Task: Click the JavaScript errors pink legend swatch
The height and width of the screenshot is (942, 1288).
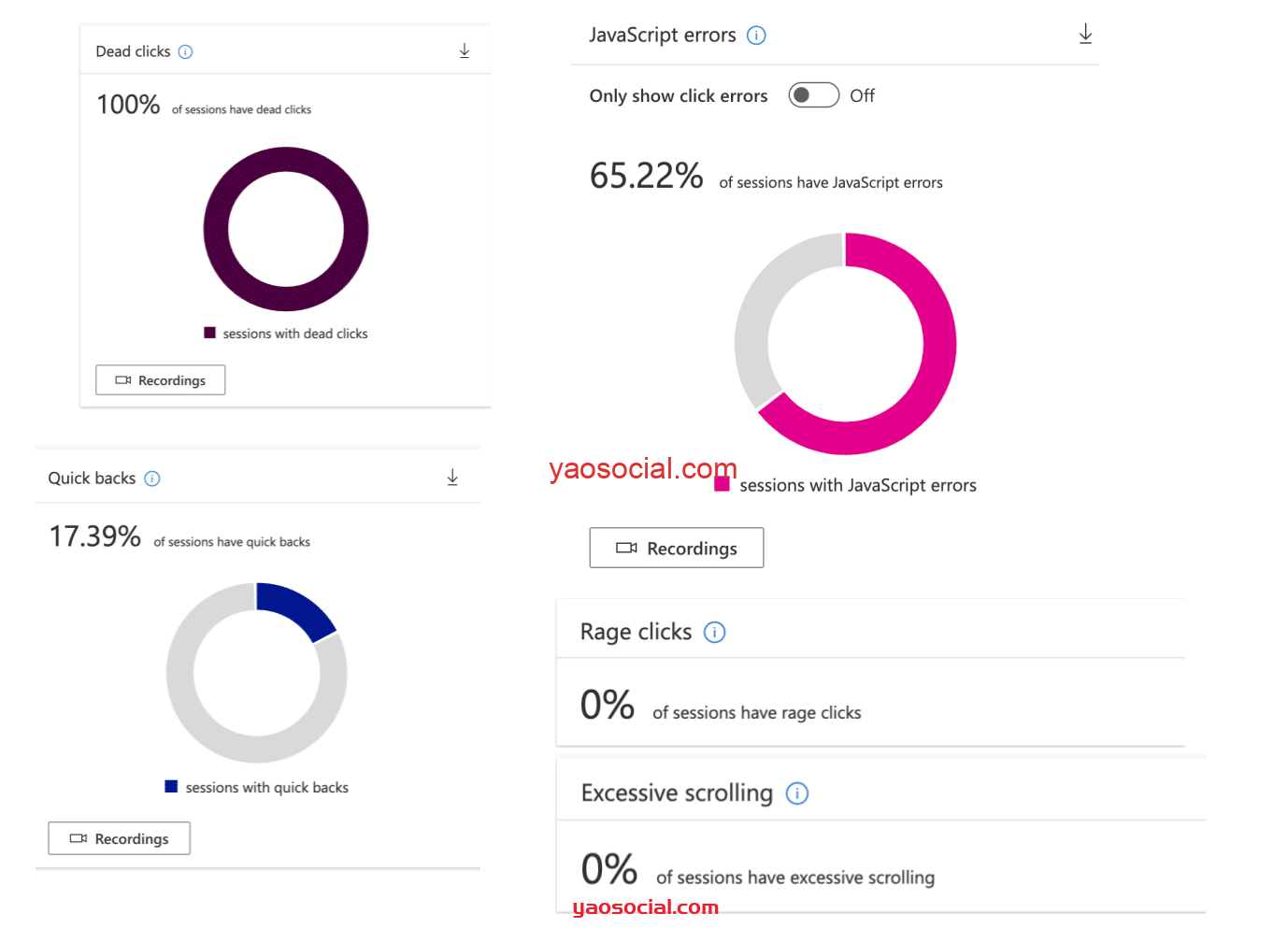Action: 722,484
